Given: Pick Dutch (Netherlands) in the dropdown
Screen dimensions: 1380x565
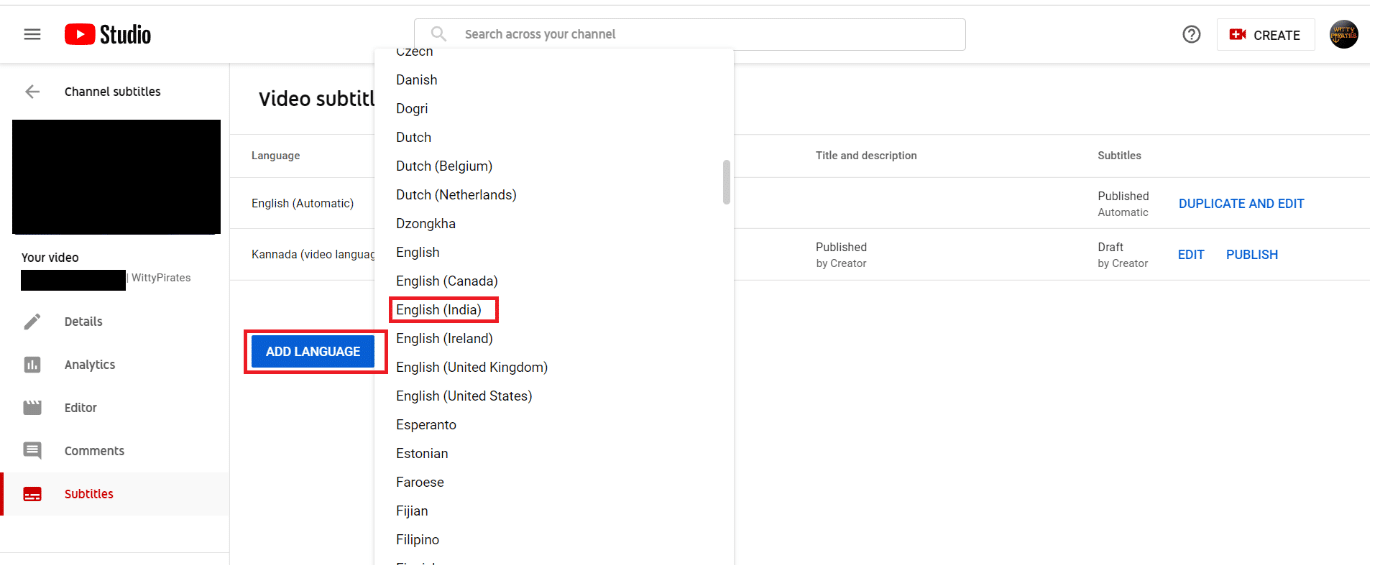Looking at the screenshot, I should 456,195.
